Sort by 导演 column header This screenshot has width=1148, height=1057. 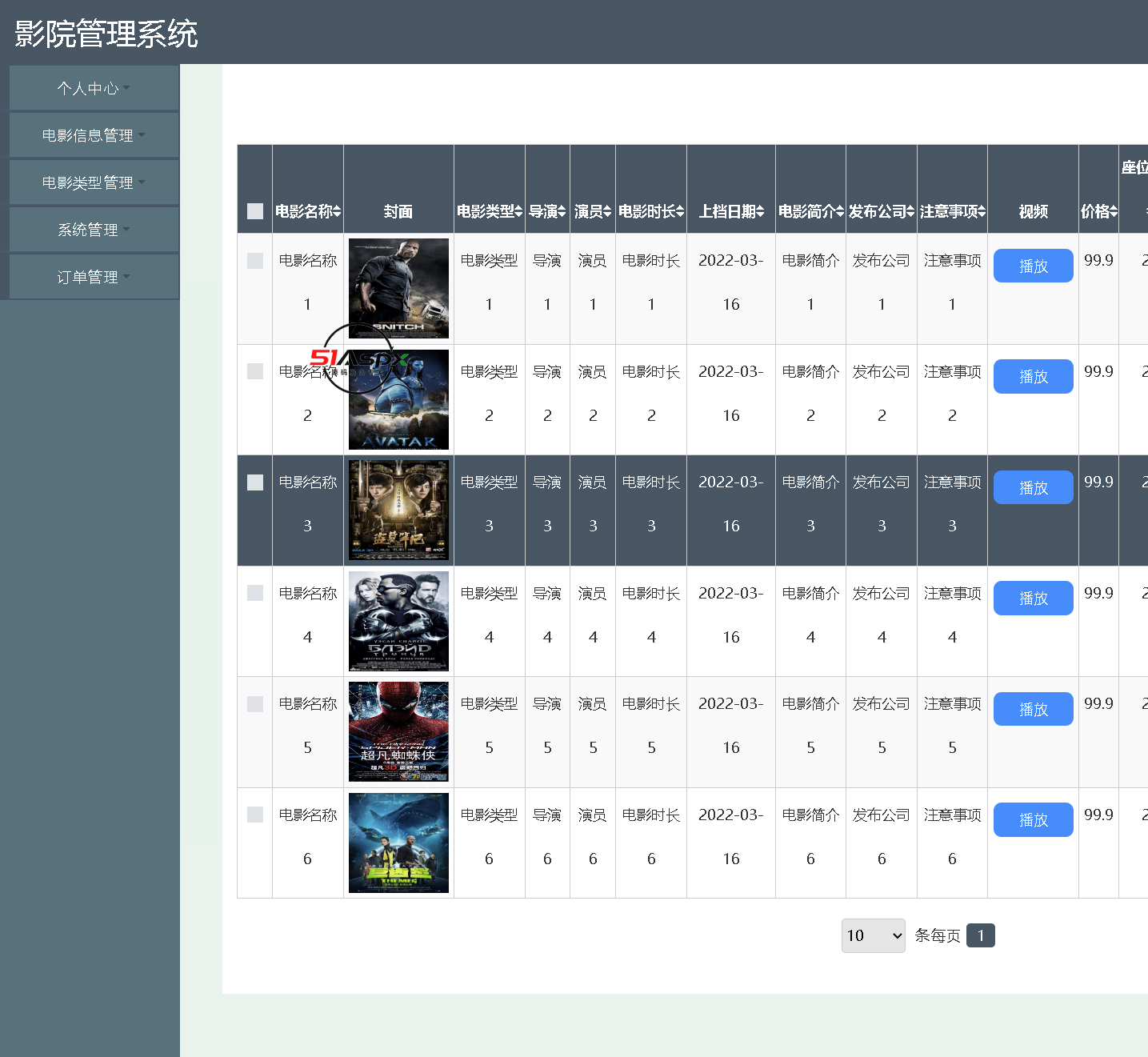click(547, 211)
